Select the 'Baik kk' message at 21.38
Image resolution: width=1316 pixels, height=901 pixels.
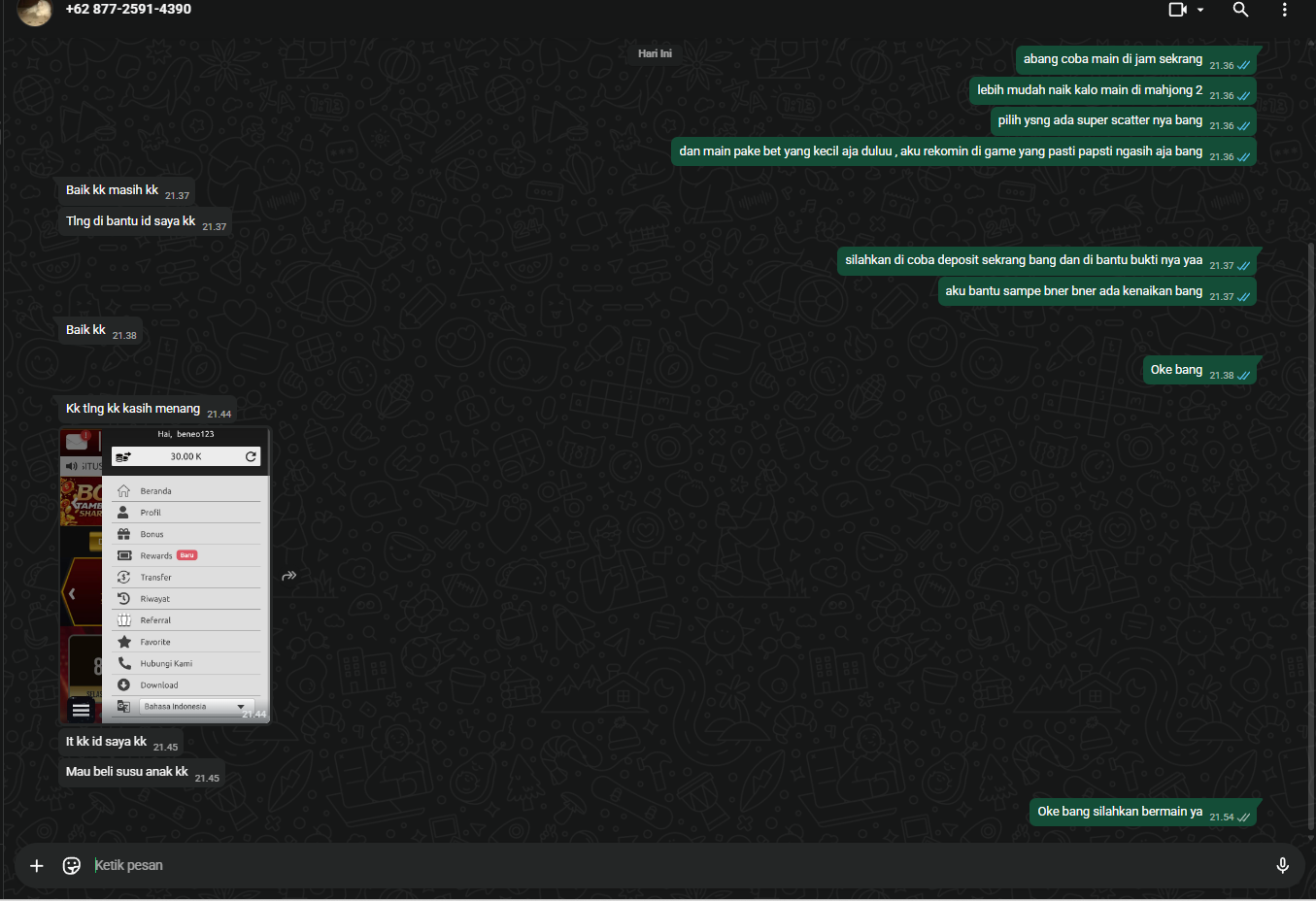click(85, 330)
